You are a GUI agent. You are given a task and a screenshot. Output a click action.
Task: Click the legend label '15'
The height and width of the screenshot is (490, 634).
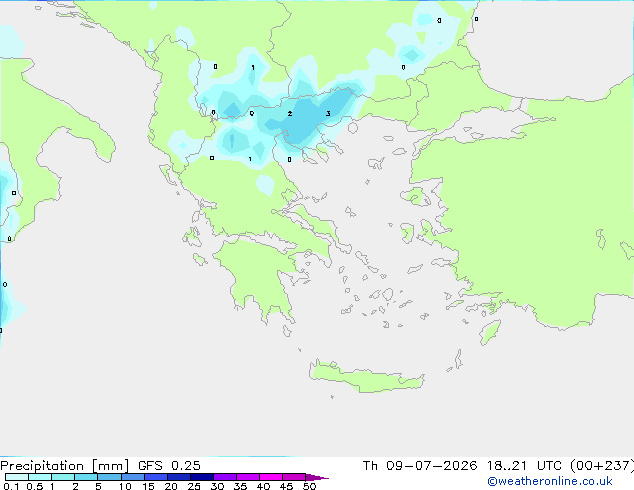(148, 486)
